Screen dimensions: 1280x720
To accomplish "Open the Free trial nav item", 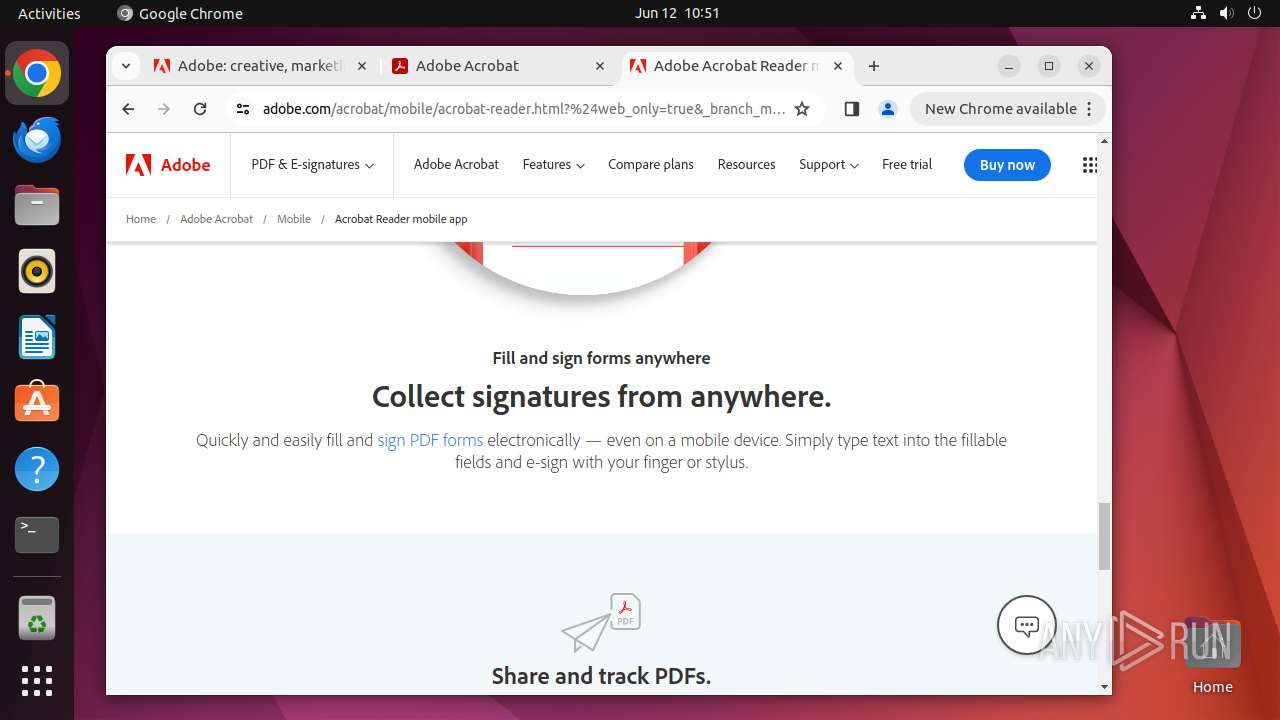I will [x=907, y=165].
